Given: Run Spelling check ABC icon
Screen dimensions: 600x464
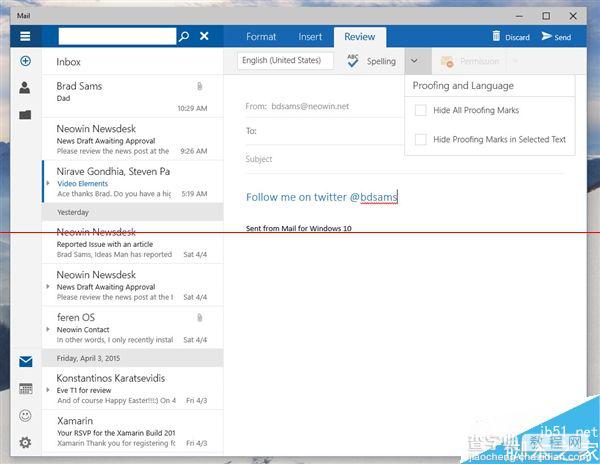Looking at the screenshot, I should [x=352, y=61].
